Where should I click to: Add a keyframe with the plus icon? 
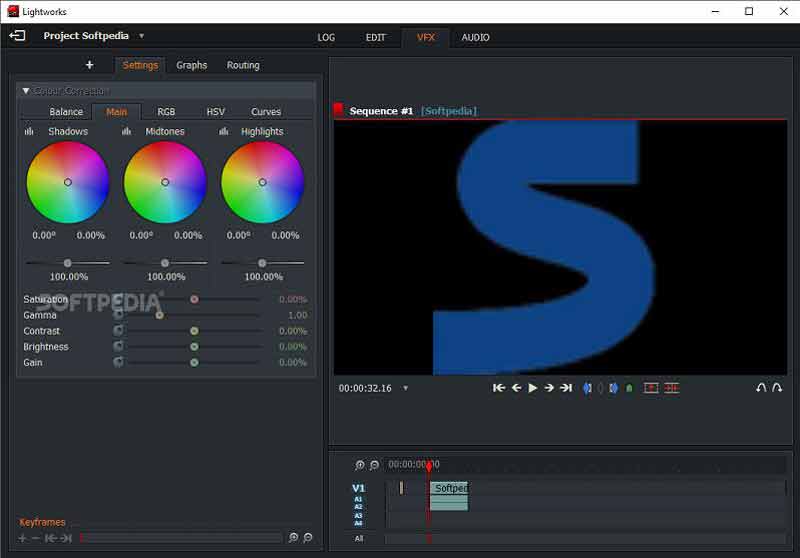(x=22, y=538)
